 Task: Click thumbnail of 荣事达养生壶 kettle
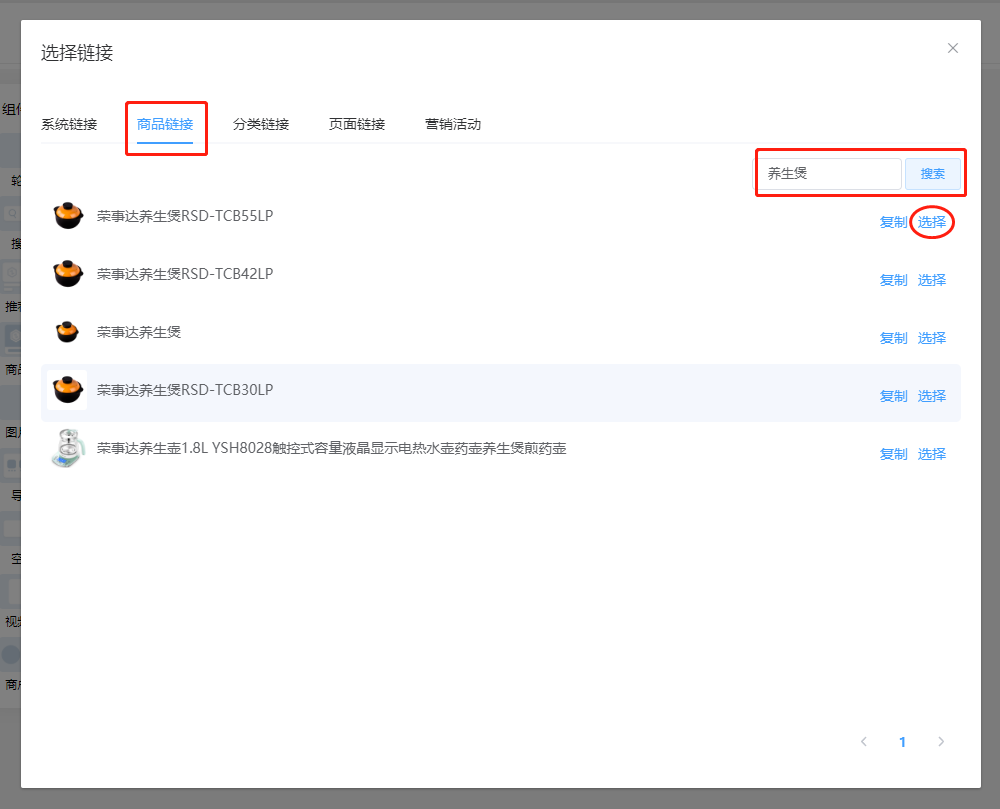tap(68, 448)
